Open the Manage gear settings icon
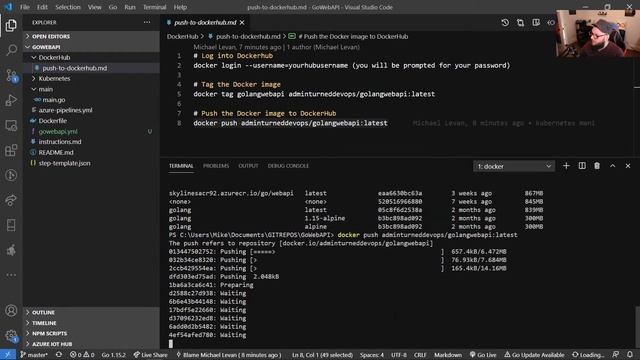The width and height of the screenshot is (640, 360). pos(11,336)
